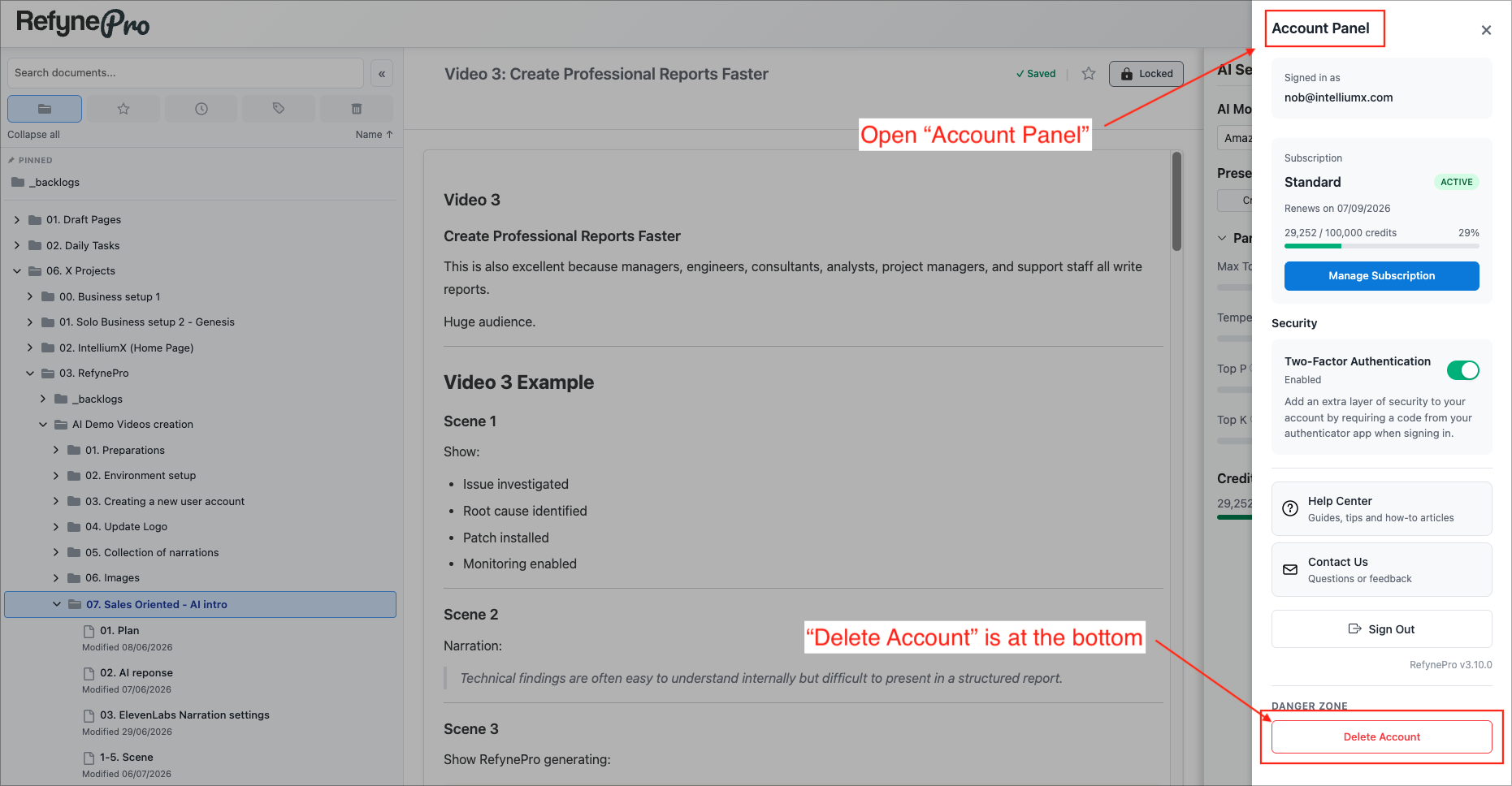Expand 05. Collection of narrations folder

pyautogui.click(x=56, y=553)
